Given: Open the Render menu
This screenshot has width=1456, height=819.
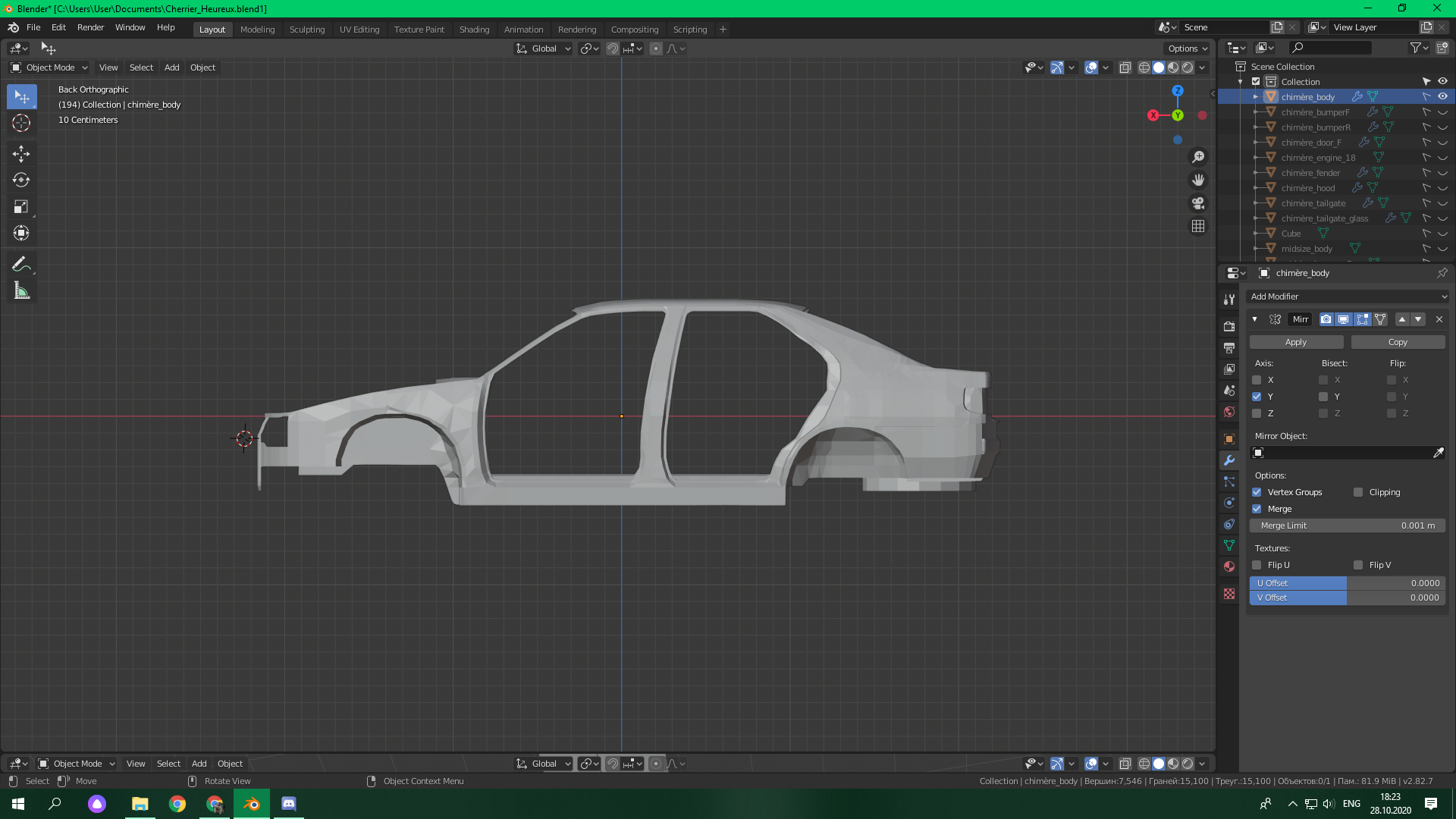Looking at the screenshot, I should pyautogui.click(x=90, y=27).
